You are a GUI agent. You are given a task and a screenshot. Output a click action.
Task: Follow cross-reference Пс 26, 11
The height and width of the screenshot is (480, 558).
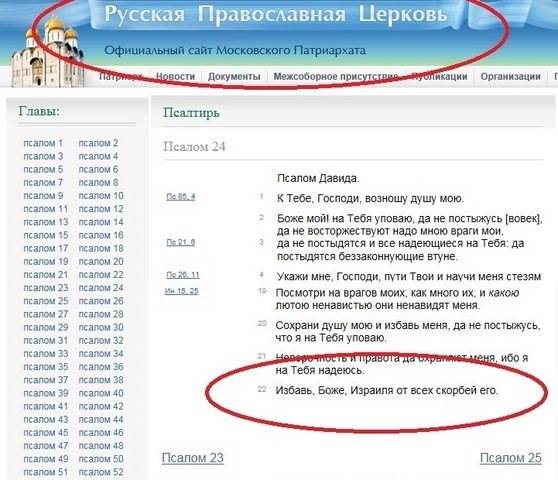pyautogui.click(x=183, y=275)
